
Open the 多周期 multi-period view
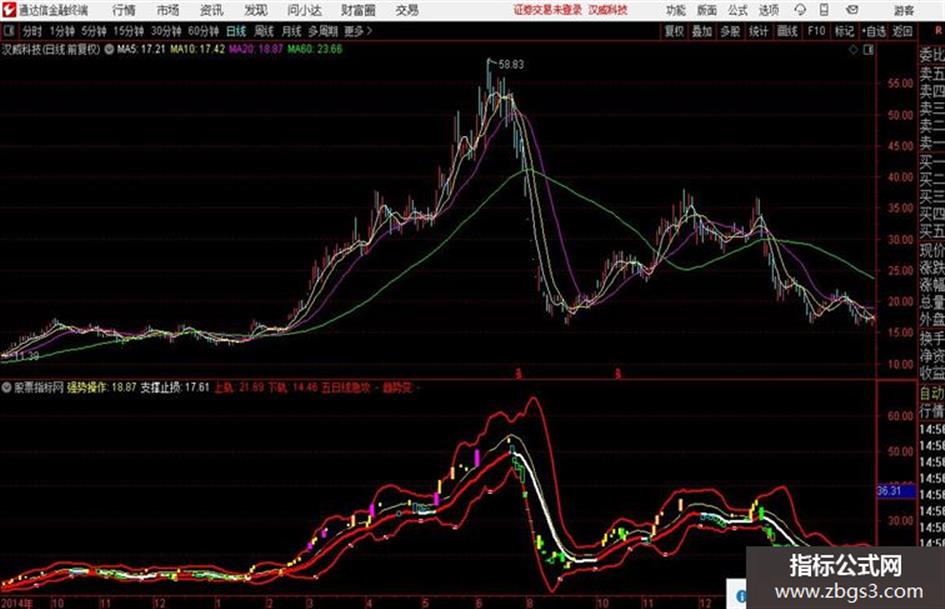coord(323,31)
